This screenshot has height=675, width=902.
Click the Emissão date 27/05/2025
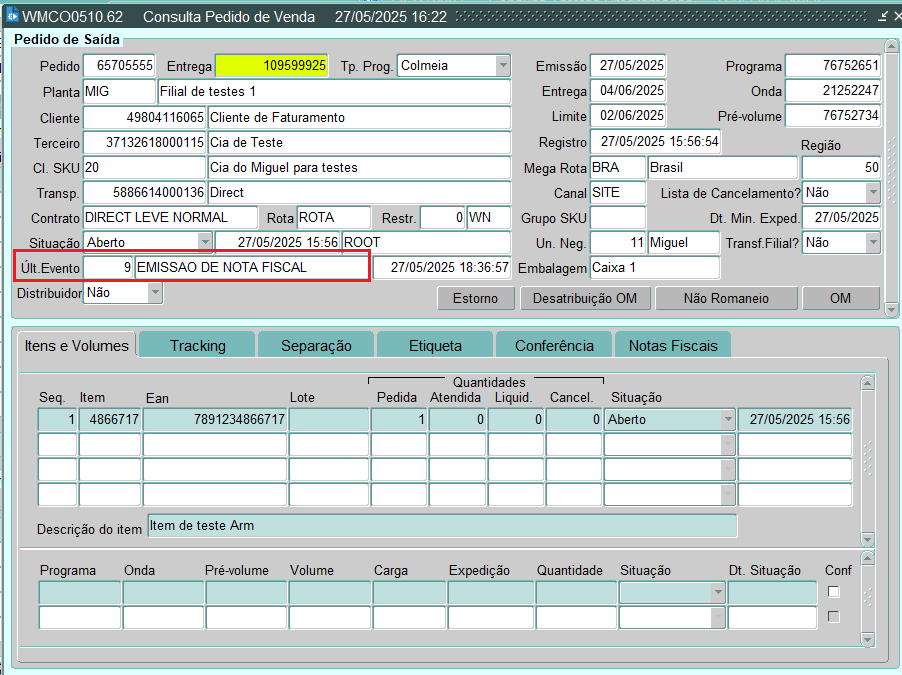628,66
